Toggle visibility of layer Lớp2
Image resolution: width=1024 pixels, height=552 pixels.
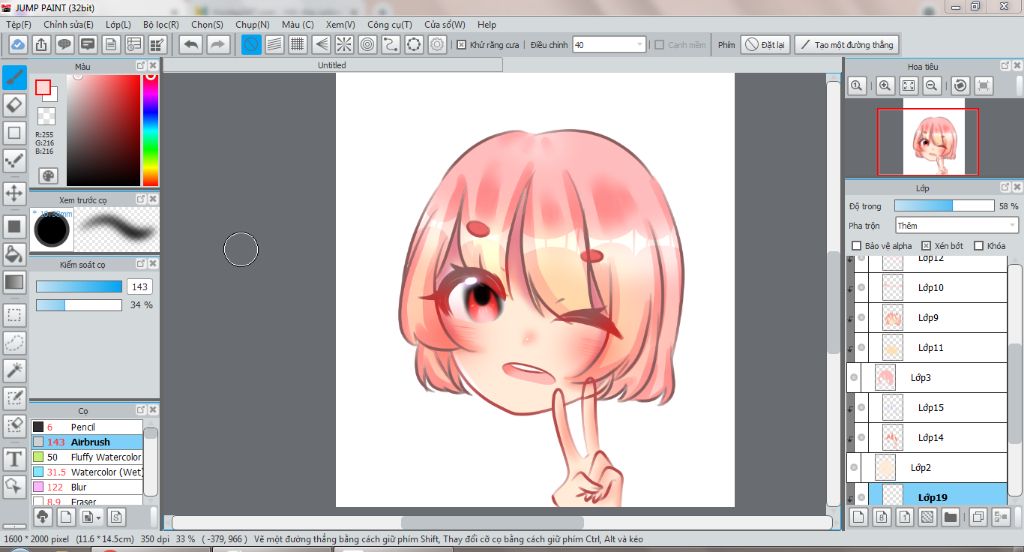click(854, 468)
